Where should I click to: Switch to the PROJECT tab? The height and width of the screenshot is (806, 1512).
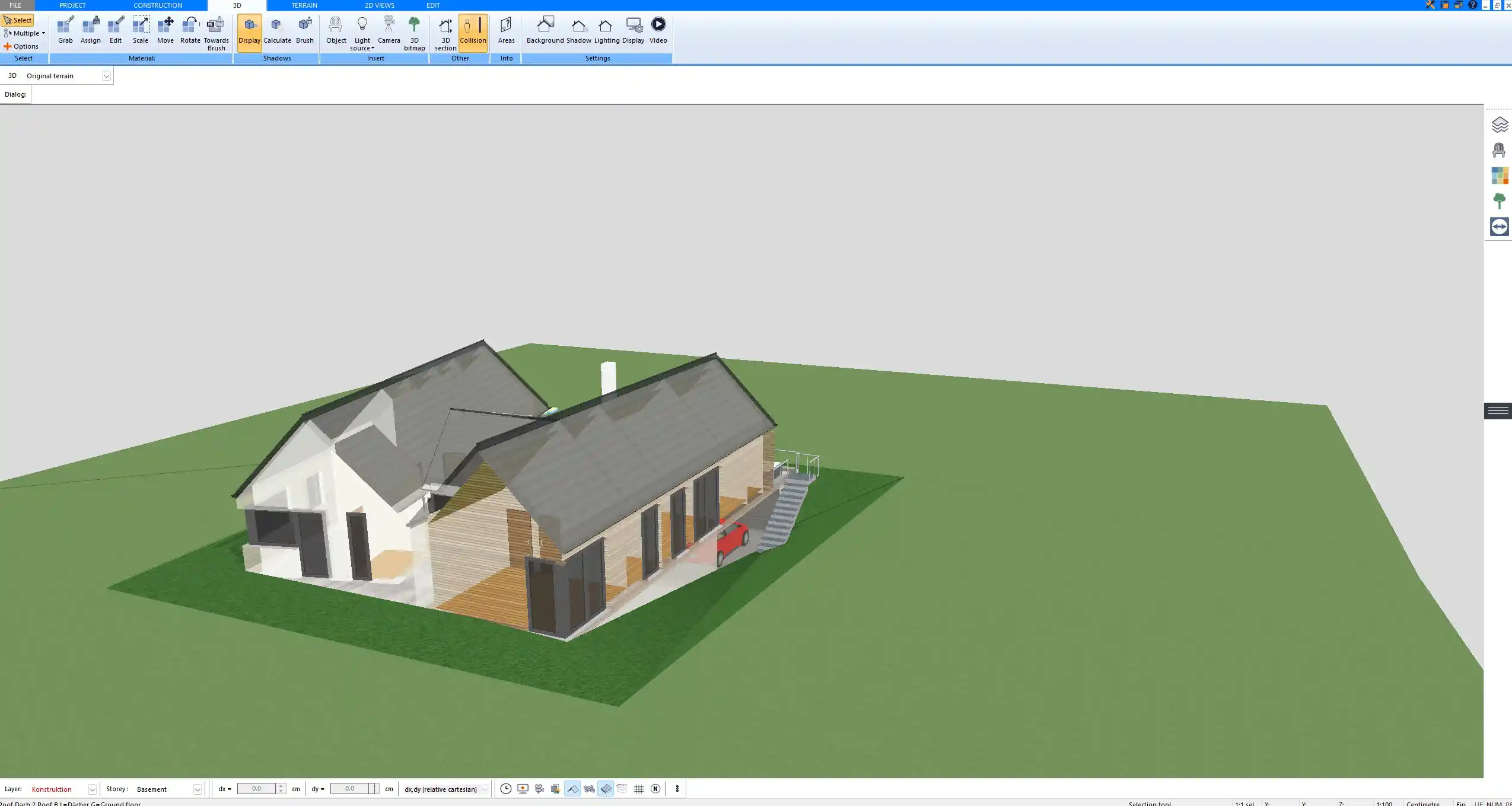coord(72,5)
